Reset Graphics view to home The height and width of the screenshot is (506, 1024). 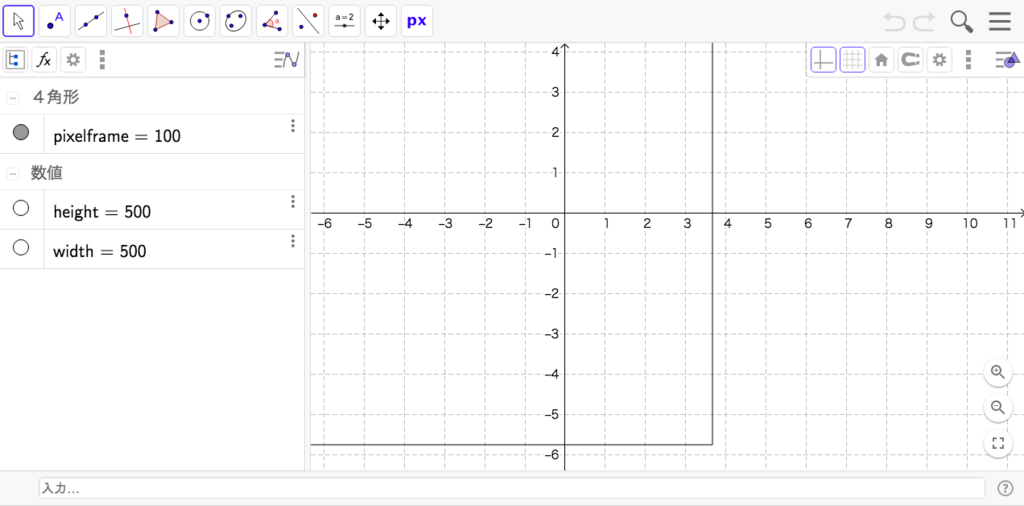tap(881, 60)
